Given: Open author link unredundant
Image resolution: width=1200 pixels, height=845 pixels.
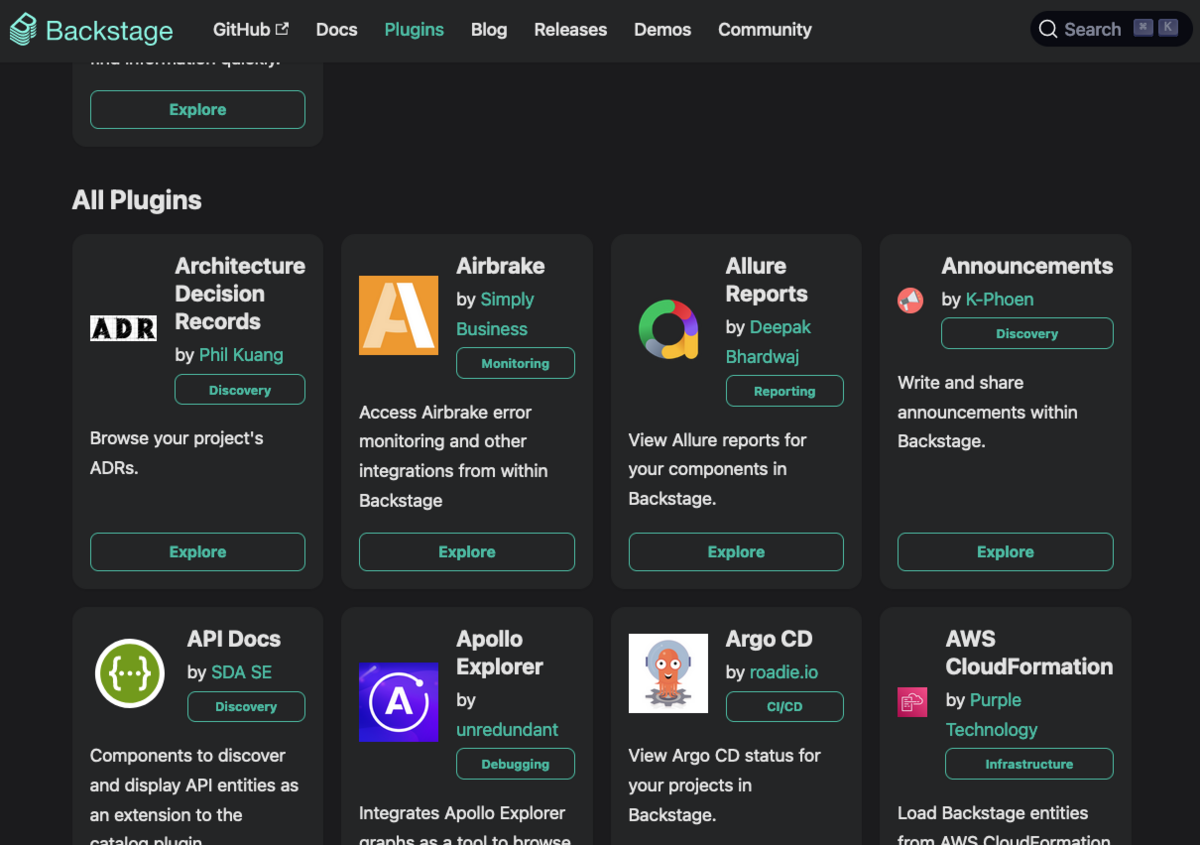Looking at the screenshot, I should (507, 730).
